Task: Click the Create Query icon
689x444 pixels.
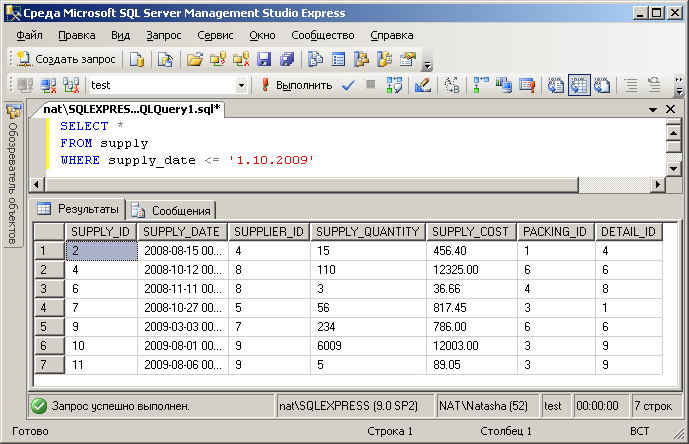Action: click(x=24, y=59)
